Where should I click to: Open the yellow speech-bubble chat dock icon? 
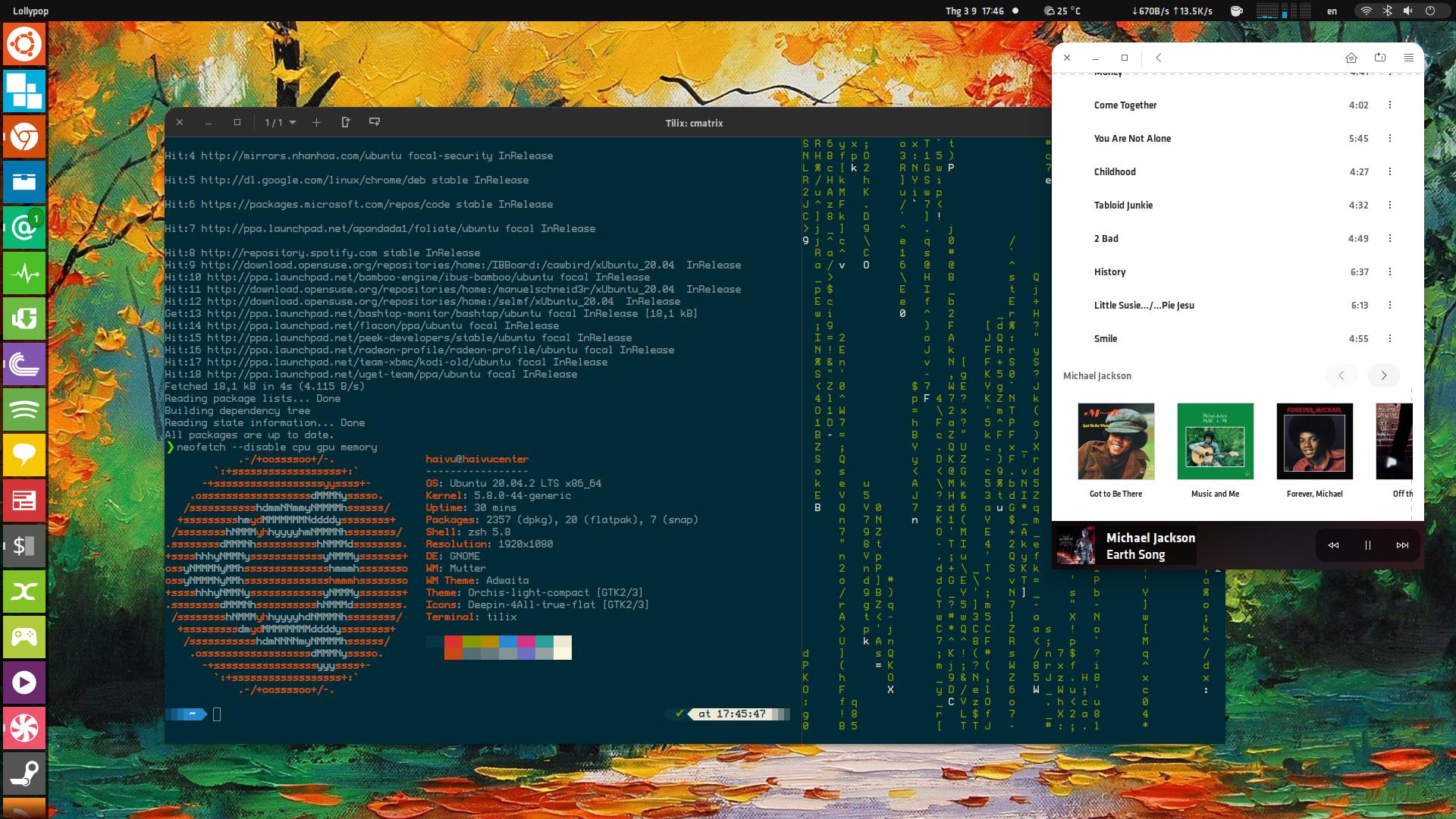coord(24,455)
